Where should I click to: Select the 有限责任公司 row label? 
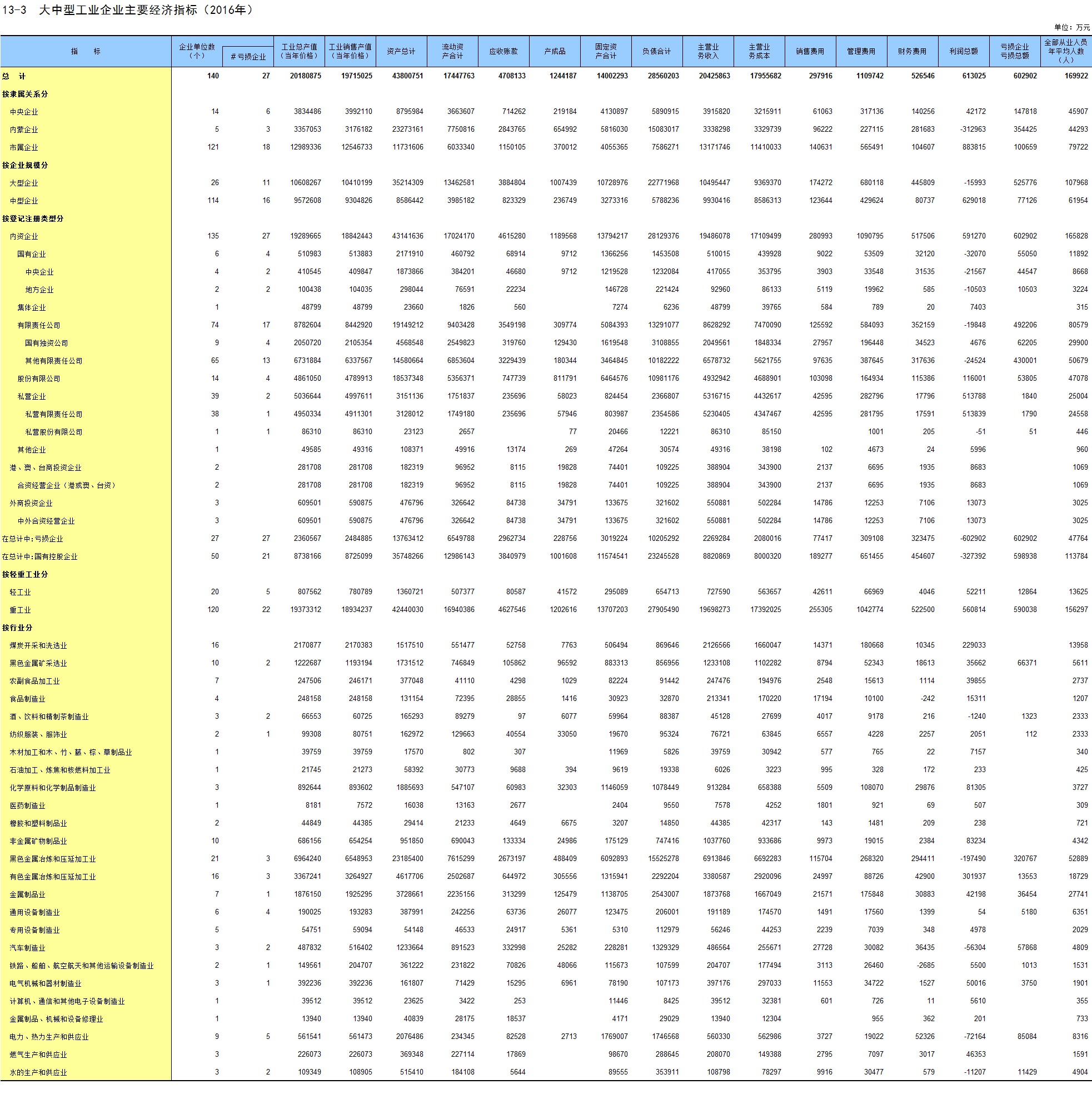point(39,325)
